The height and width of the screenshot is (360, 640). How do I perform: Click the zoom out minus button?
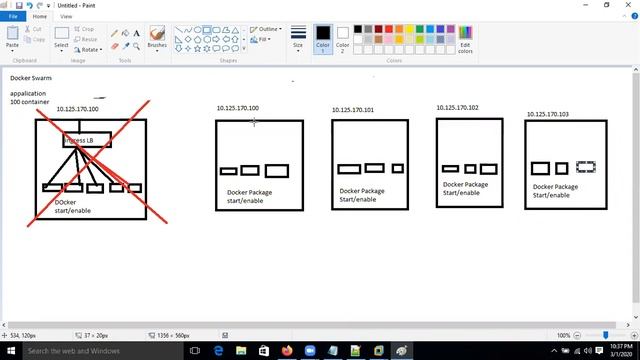click(x=577, y=335)
